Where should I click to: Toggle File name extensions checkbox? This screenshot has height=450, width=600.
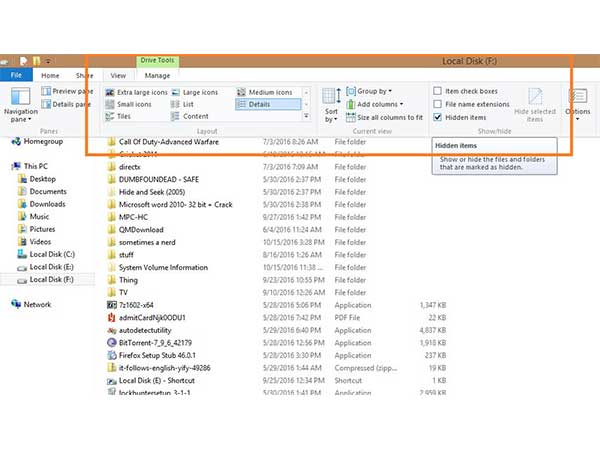tap(438, 104)
